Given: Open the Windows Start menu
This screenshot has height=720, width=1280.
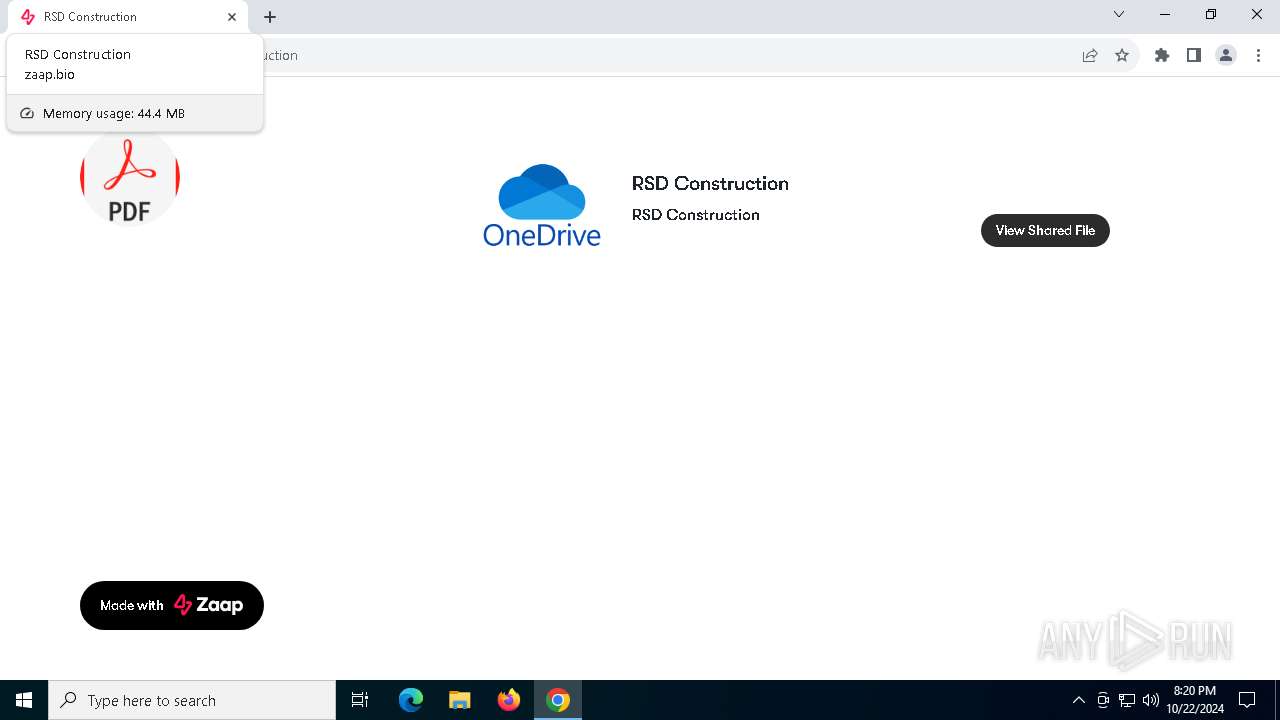Looking at the screenshot, I should click(24, 700).
